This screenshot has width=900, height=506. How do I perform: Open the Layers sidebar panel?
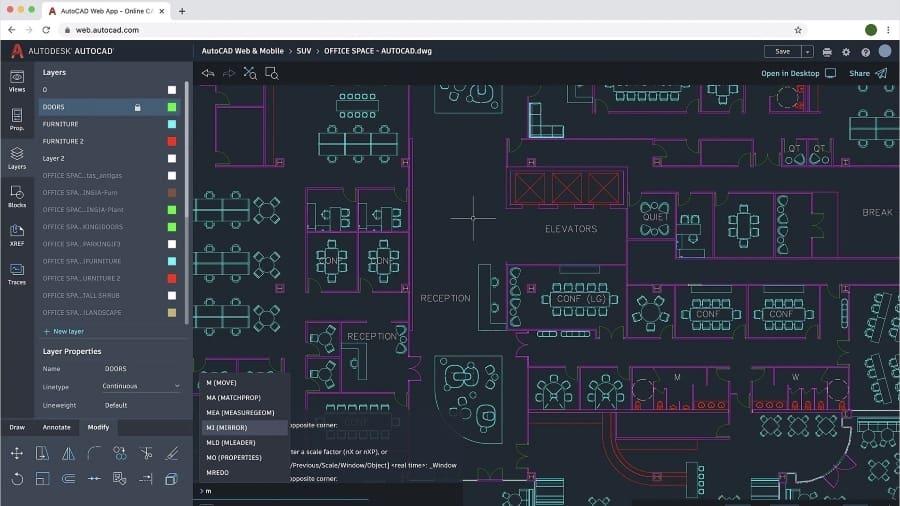(x=17, y=158)
